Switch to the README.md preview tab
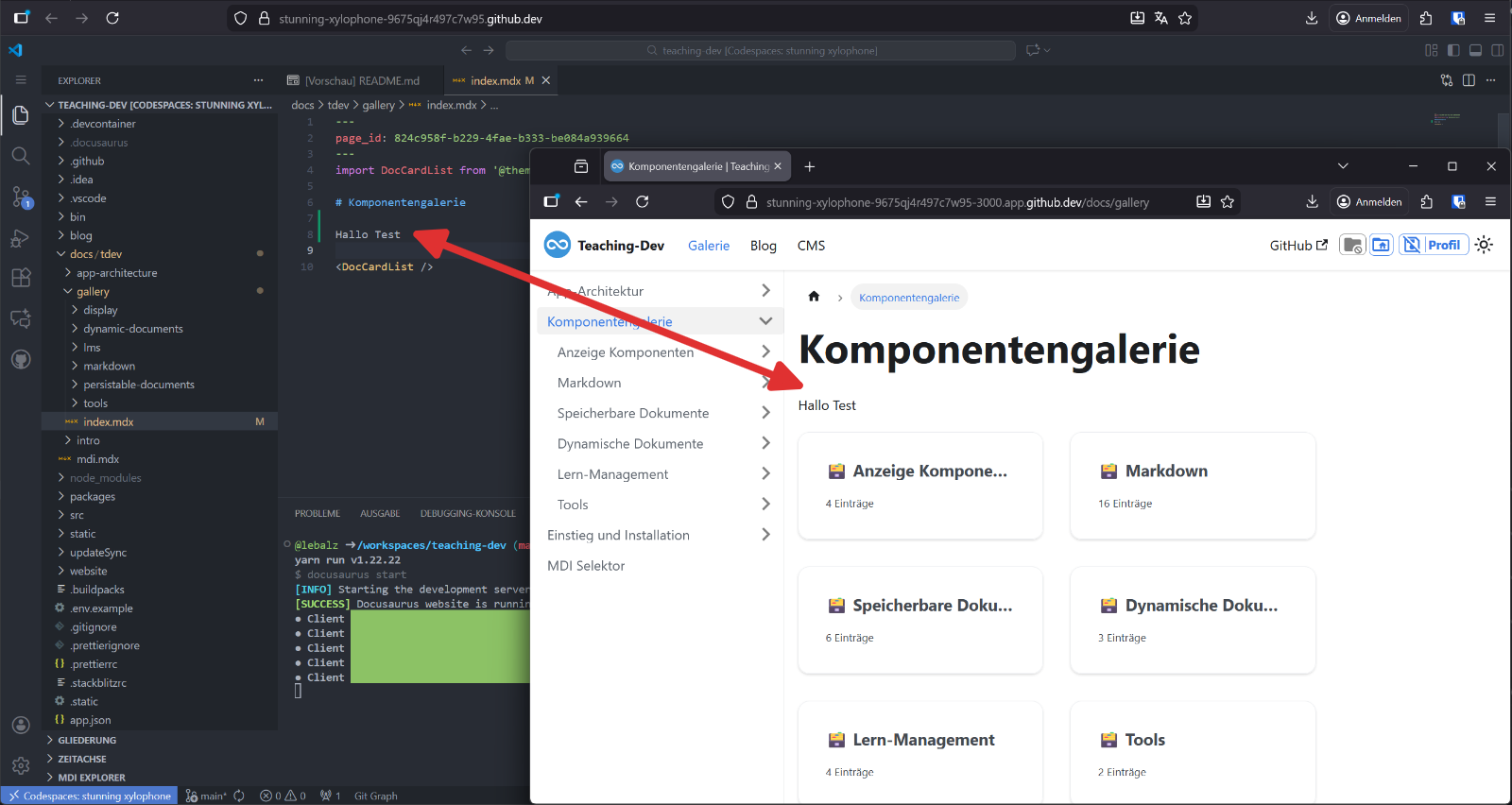Screen dimensions: 1512x805 [353, 80]
